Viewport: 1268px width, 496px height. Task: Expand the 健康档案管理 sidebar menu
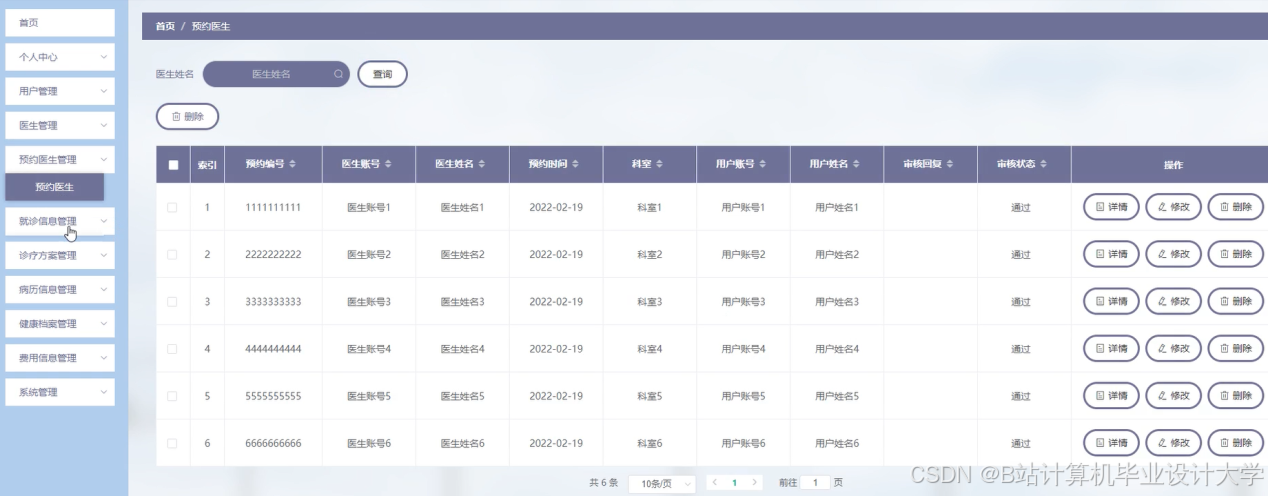60,324
